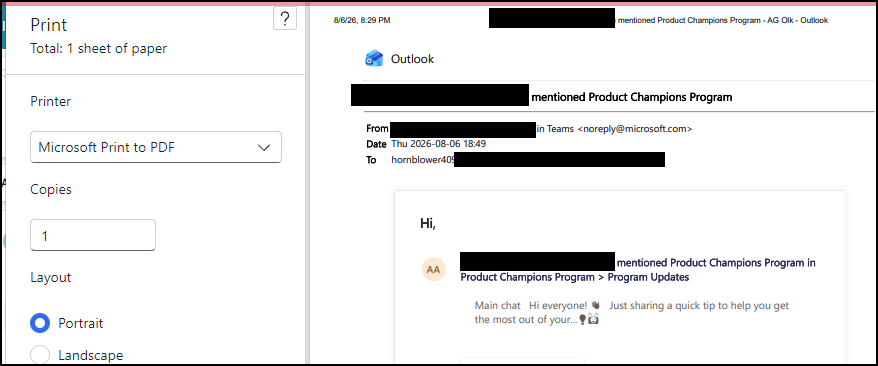Click the AA avatar circle
878x366 pixels.
pos(433,270)
